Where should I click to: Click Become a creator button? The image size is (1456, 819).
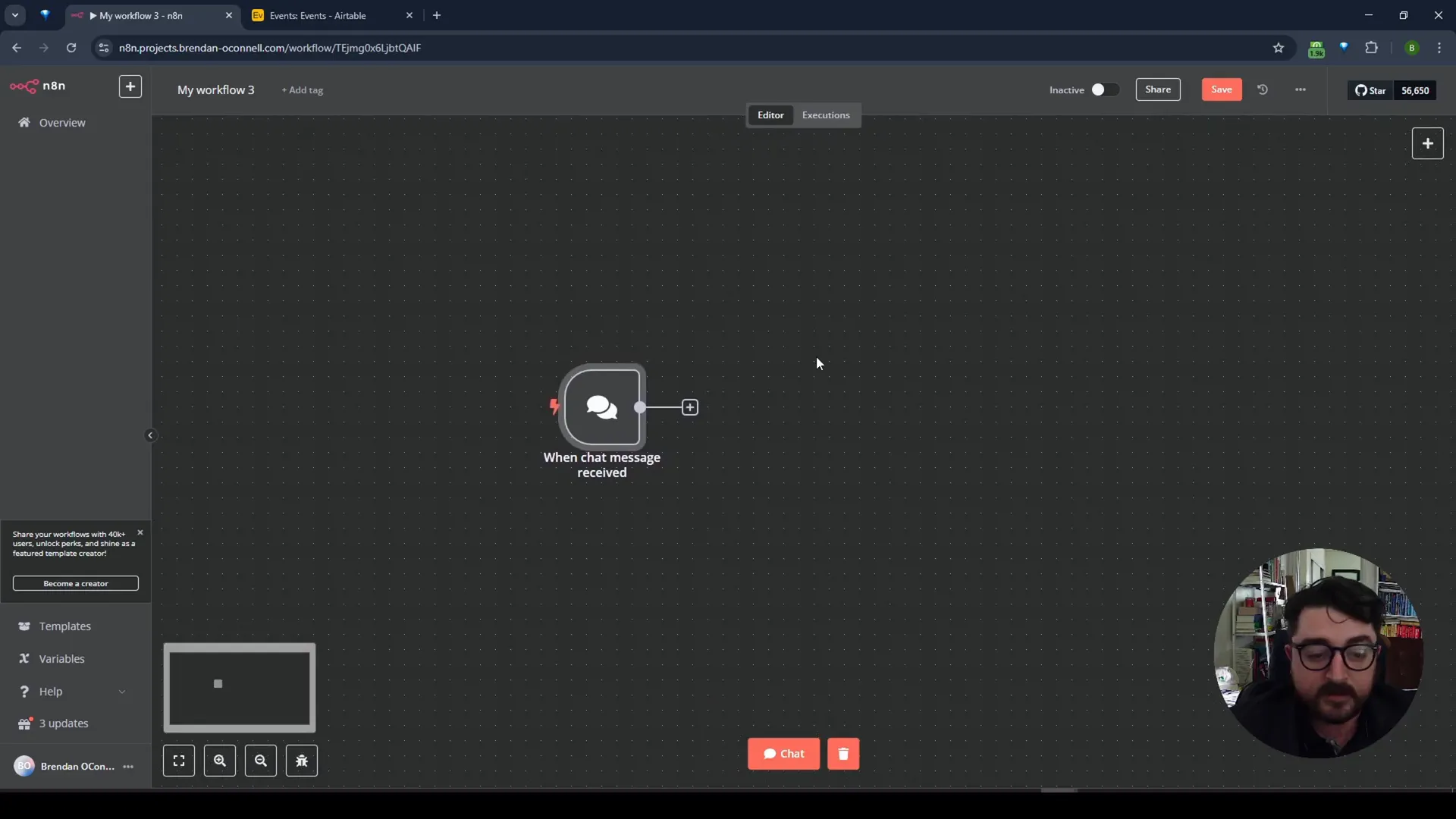click(x=75, y=583)
